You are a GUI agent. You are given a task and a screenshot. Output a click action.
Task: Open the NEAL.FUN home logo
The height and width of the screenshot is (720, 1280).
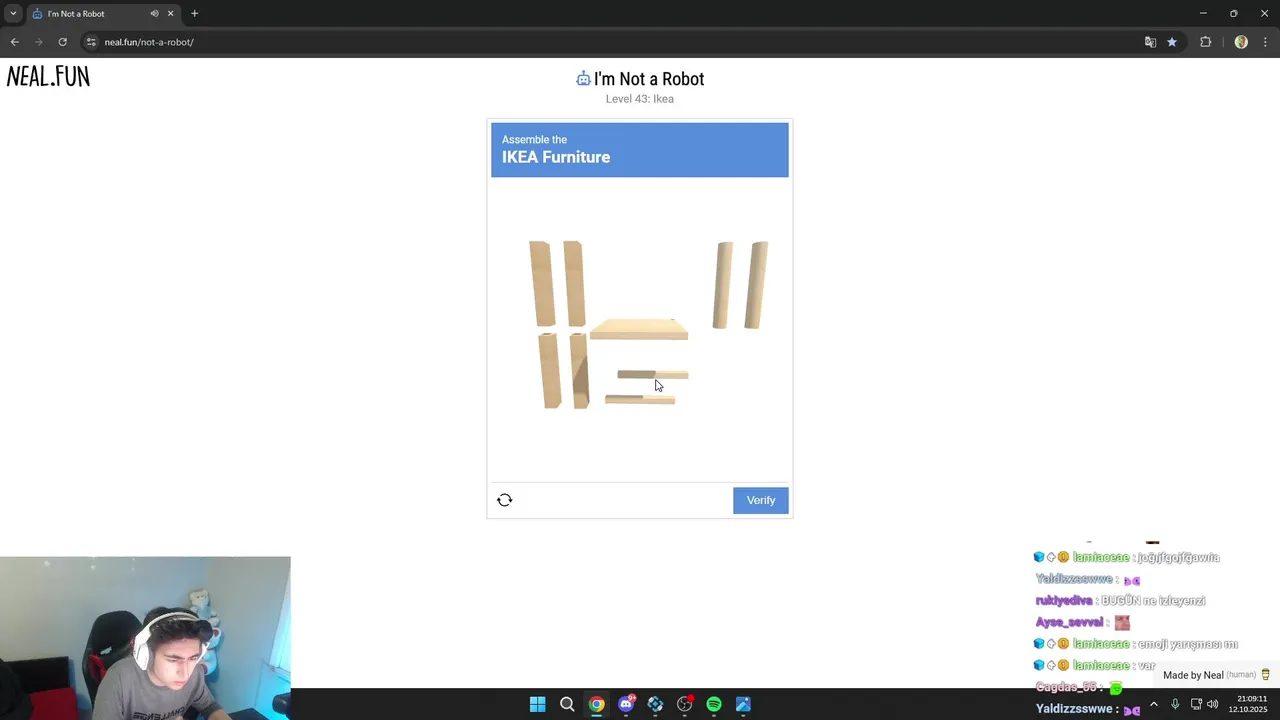coord(48,77)
